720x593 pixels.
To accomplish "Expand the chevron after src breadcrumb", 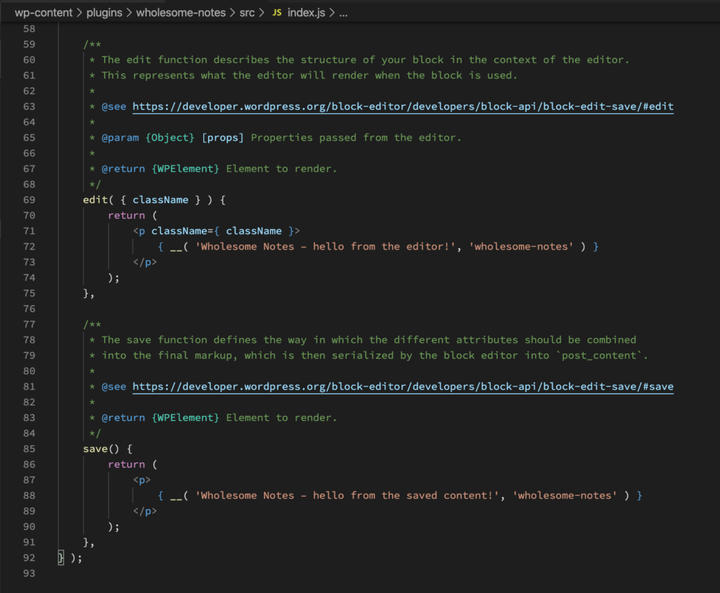I will 261,13.
